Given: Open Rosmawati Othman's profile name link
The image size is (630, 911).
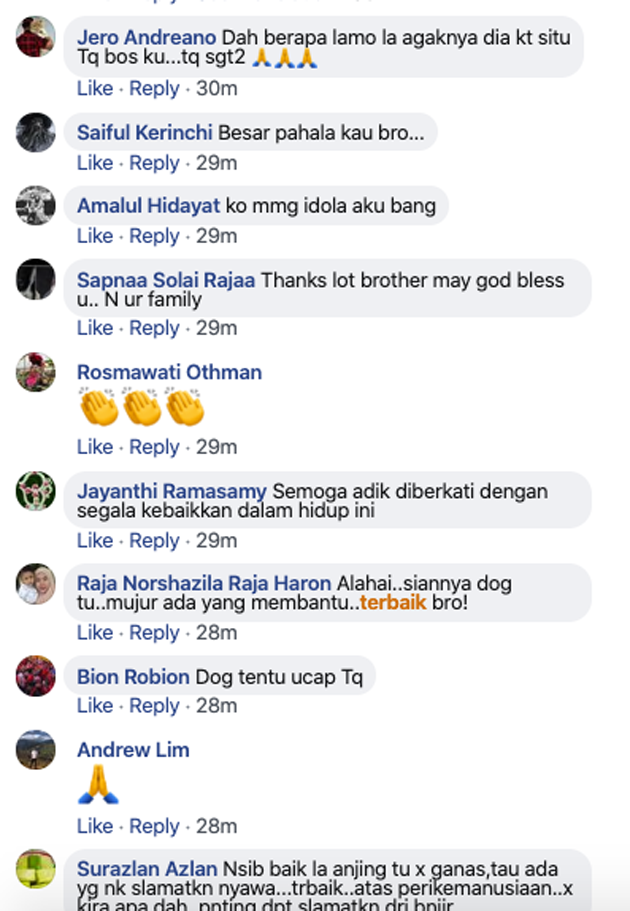Looking at the screenshot, I should coord(169,372).
